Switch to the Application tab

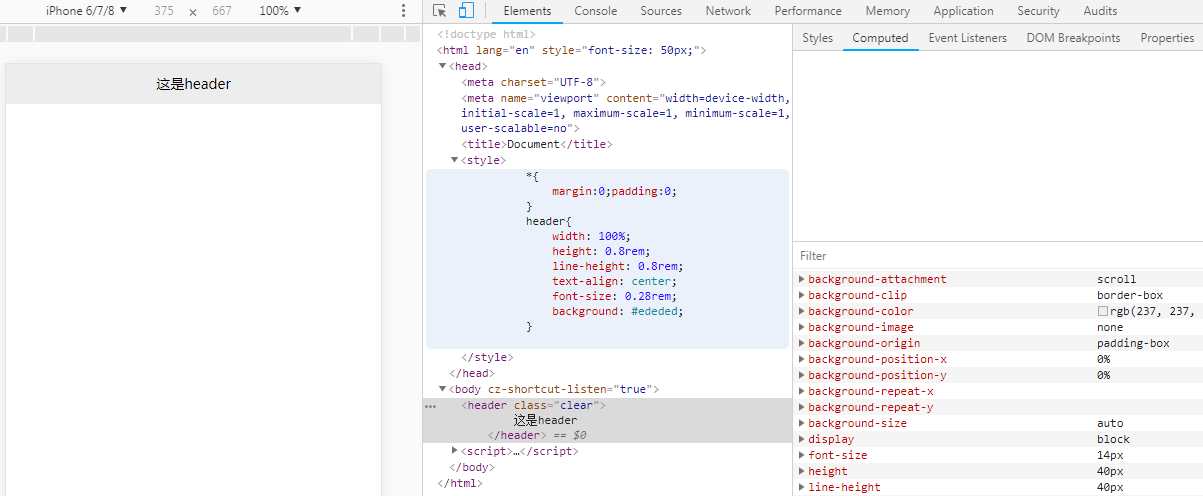pos(963,11)
